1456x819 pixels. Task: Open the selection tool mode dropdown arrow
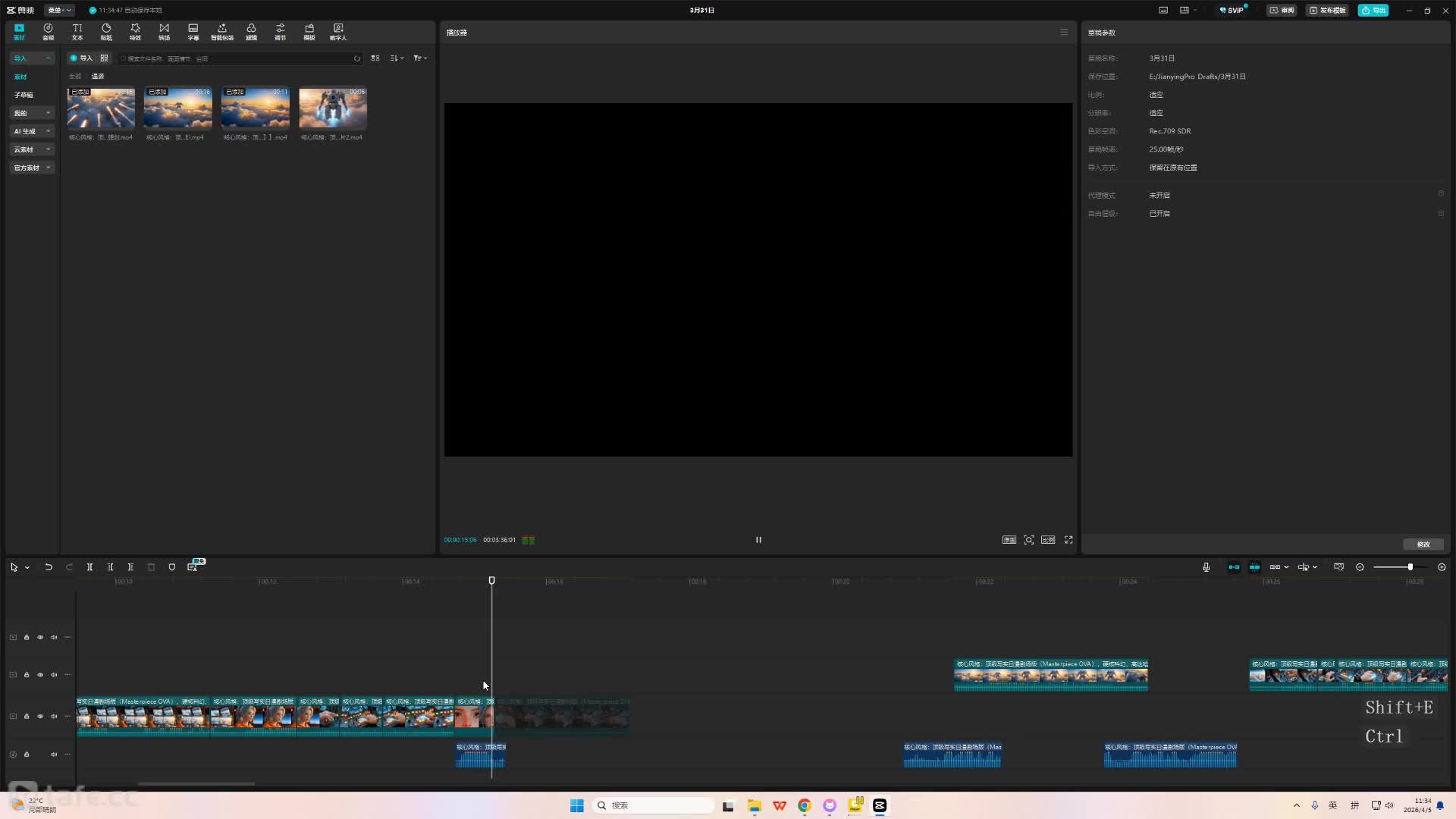coord(27,568)
